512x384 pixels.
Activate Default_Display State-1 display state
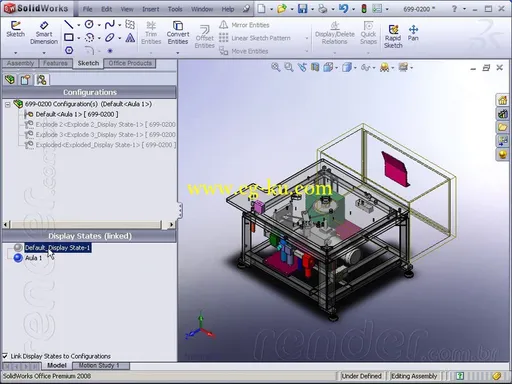[x=58, y=248]
